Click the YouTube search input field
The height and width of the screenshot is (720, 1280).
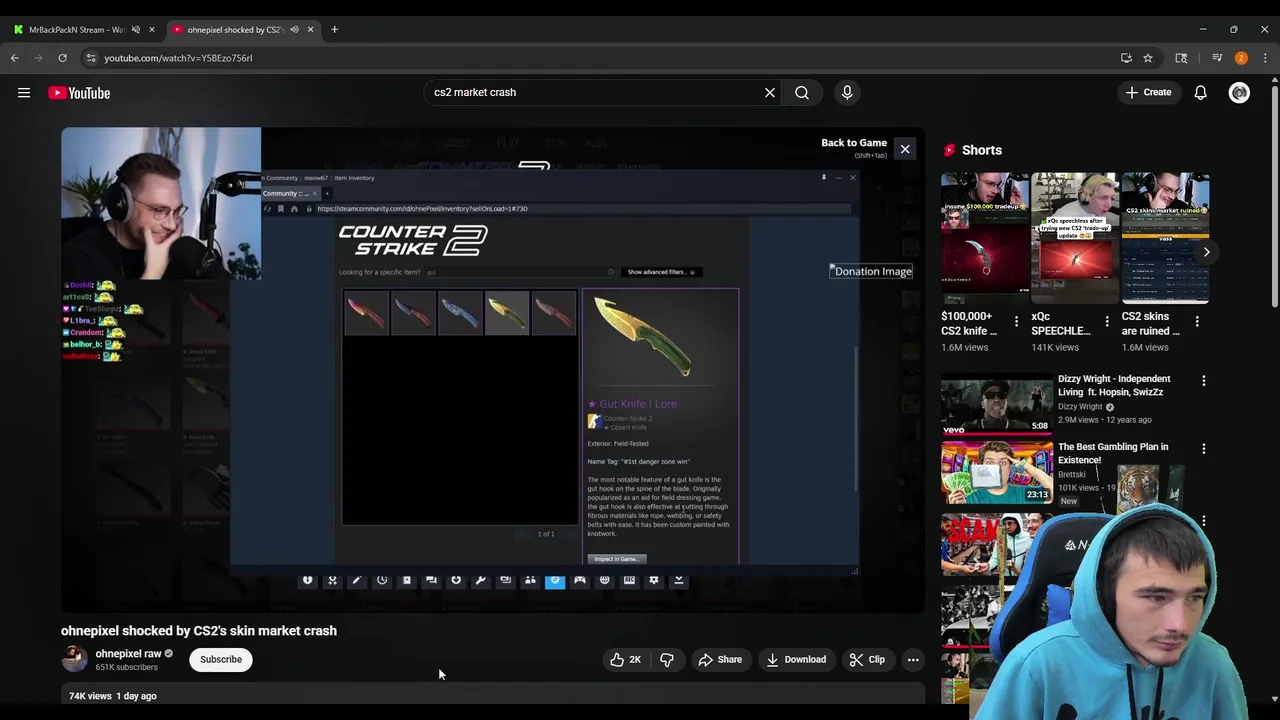point(595,92)
